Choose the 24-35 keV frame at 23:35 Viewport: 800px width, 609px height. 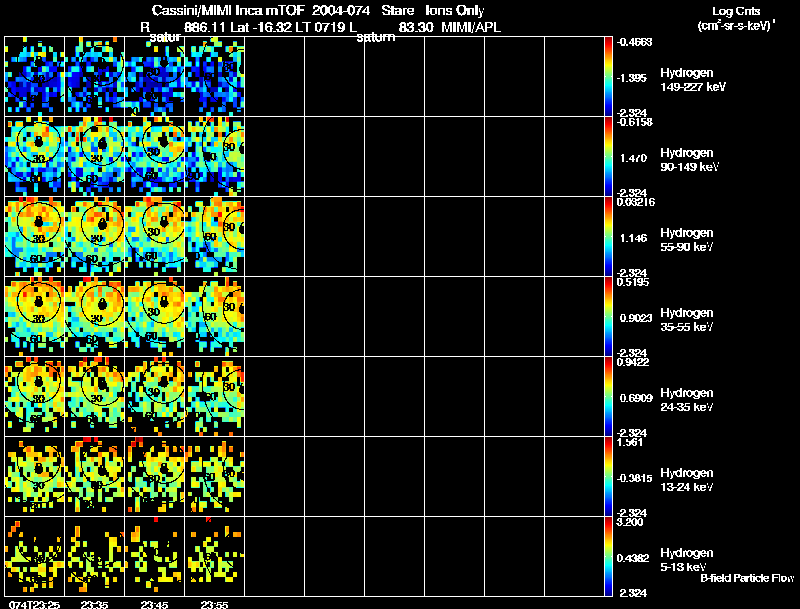pyautogui.click(x=94, y=397)
